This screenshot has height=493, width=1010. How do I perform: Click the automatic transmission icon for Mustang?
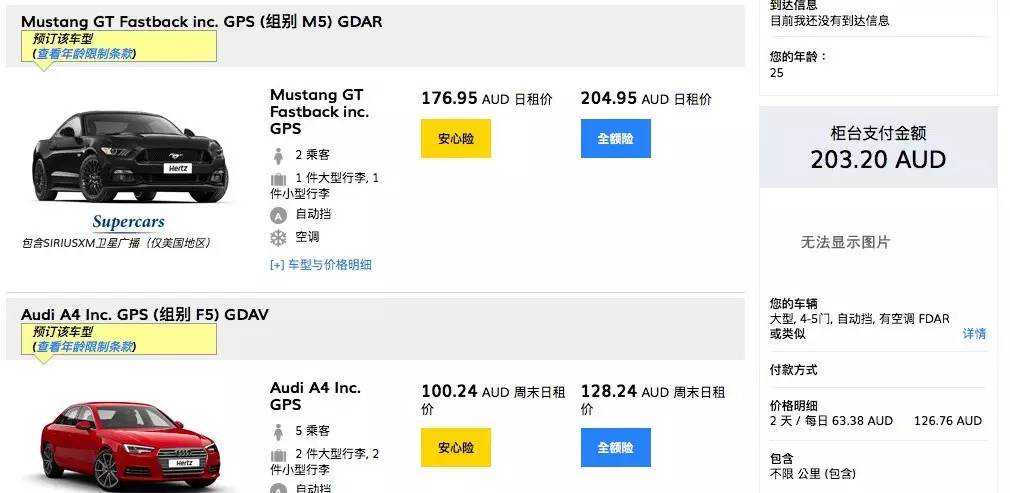[278, 215]
